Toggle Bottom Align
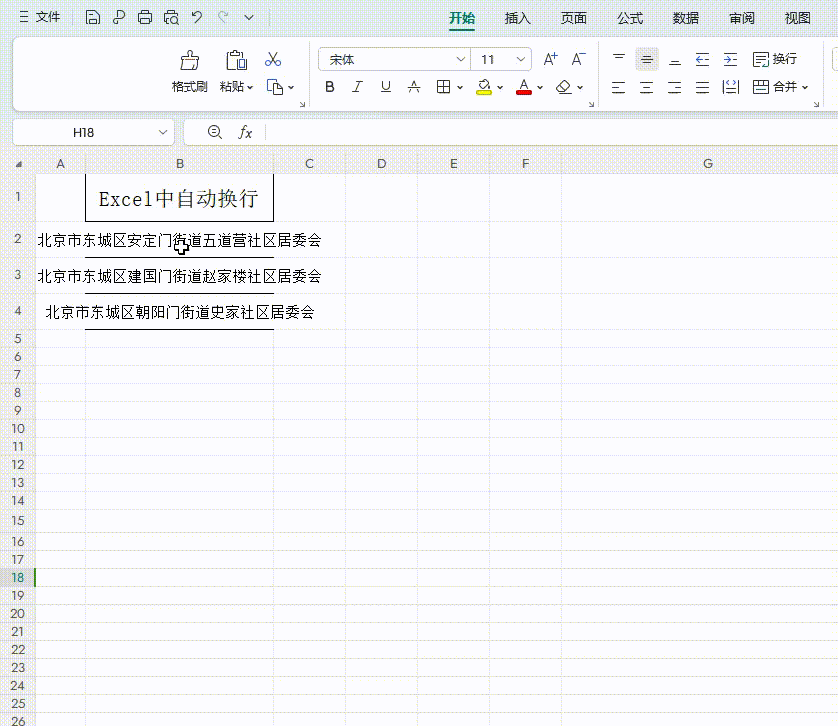 coord(675,59)
